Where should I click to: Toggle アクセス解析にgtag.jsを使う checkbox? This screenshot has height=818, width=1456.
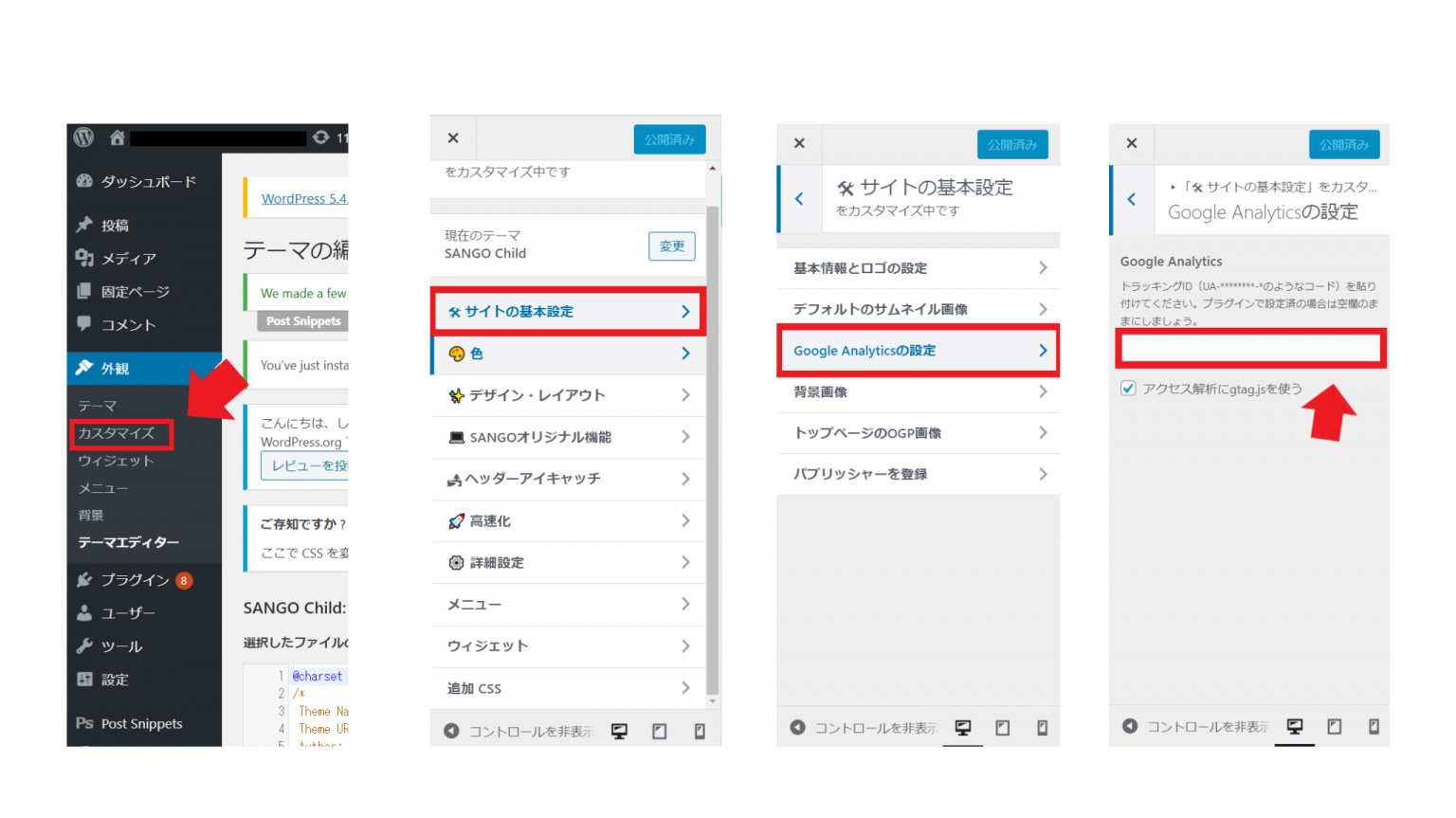1128,388
